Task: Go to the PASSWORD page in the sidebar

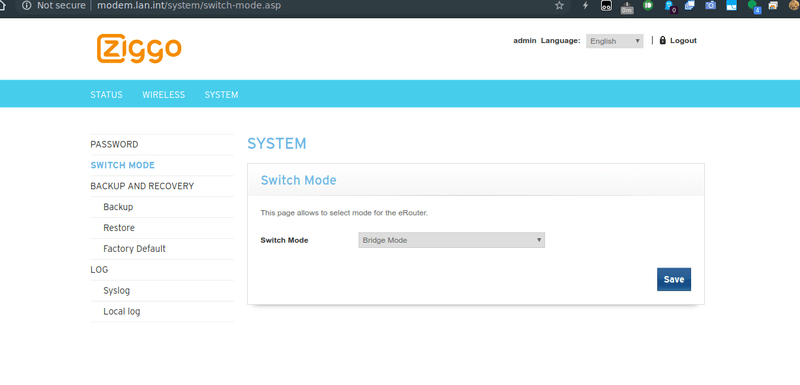Action: tap(114, 144)
